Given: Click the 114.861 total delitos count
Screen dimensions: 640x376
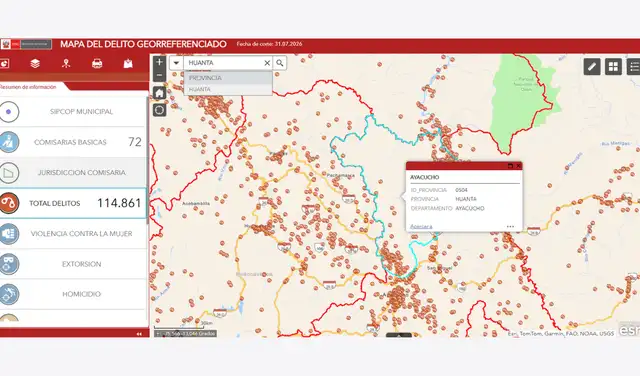Looking at the screenshot, I should (119, 203).
